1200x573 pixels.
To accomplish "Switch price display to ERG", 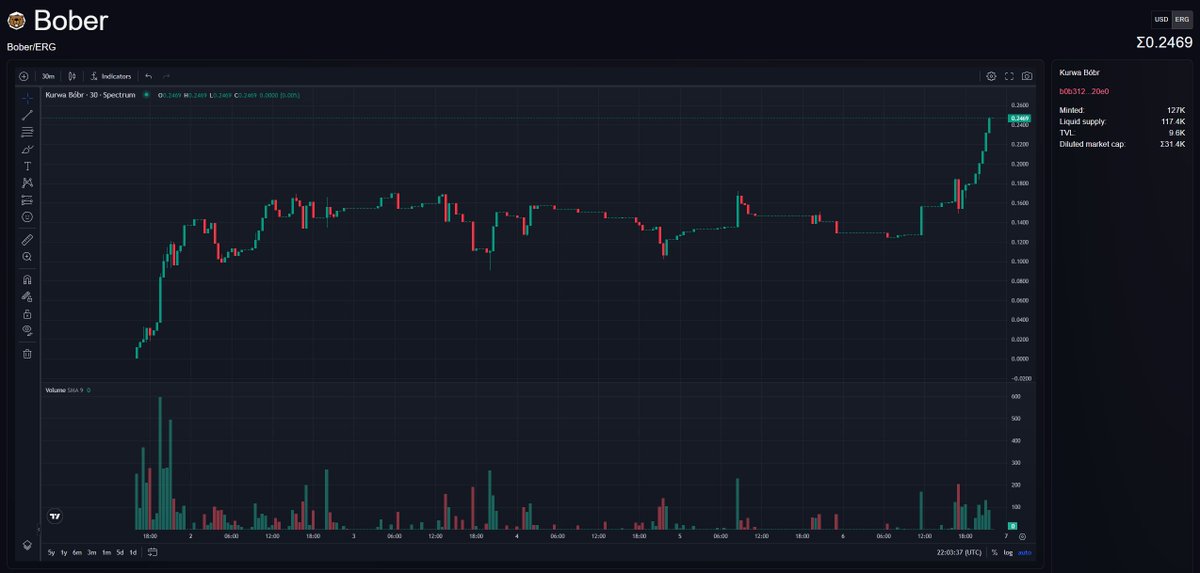I will pyautogui.click(x=1182, y=19).
